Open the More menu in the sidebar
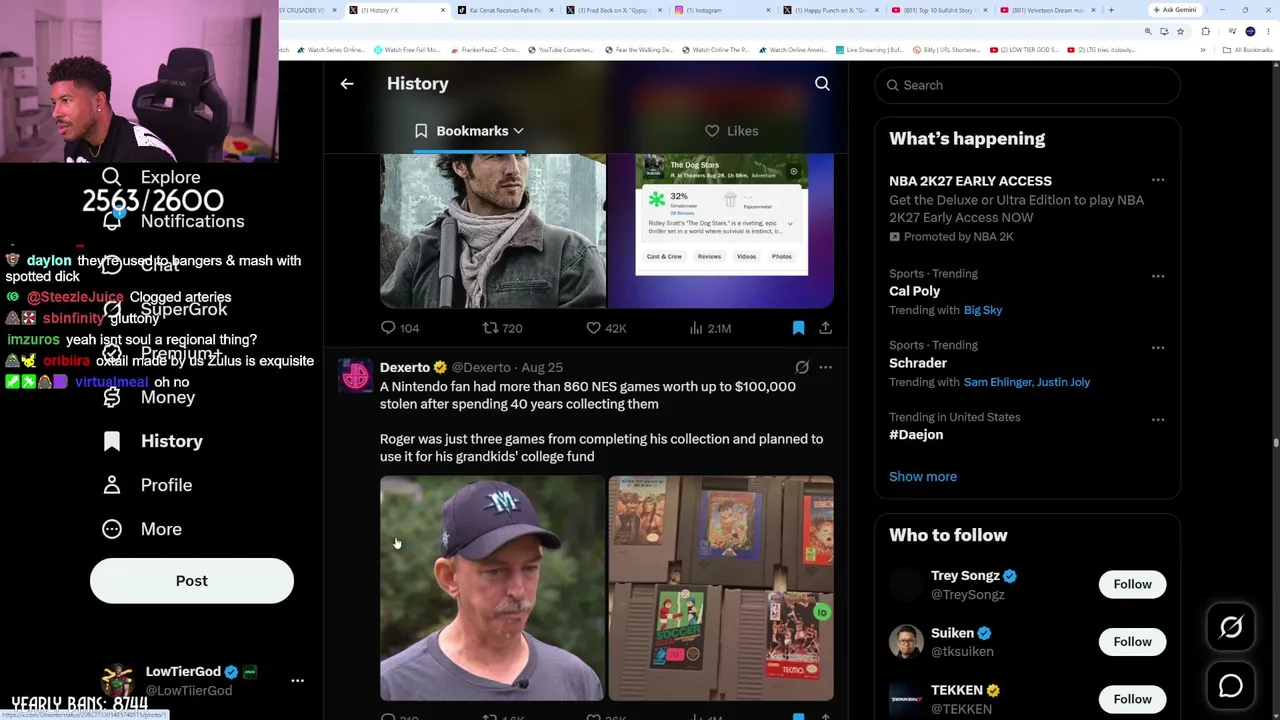 point(142,529)
